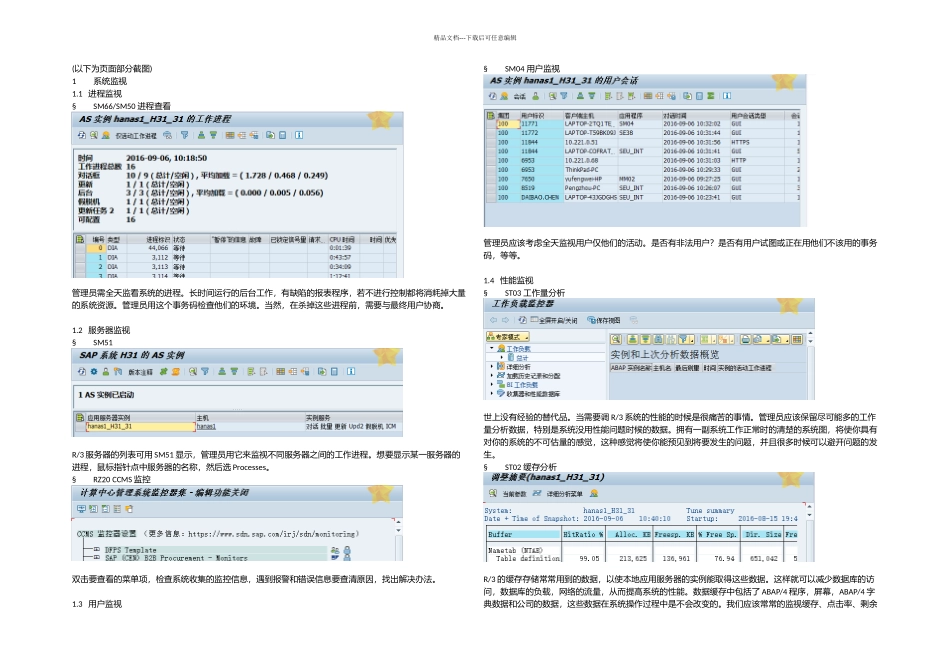The width and height of the screenshot is (950, 672).
Task: Select work process row number 0 cell
Action: pos(97,248)
